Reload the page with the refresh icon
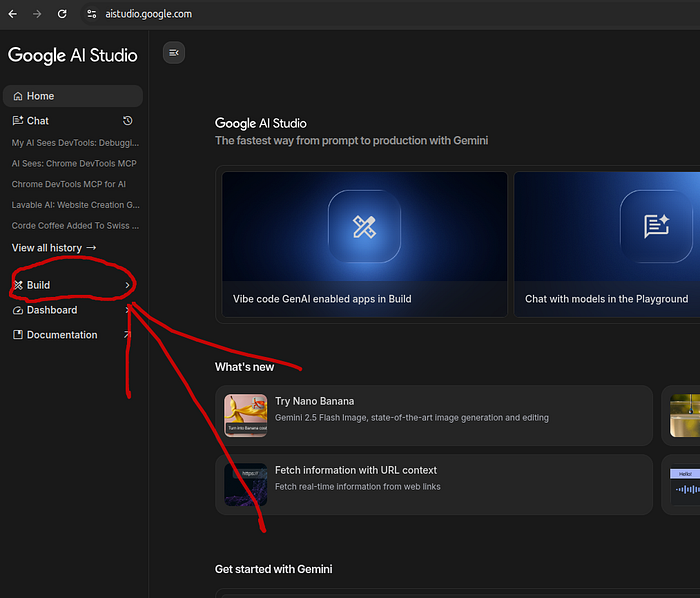This screenshot has width=700, height=598. tap(62, 14)
